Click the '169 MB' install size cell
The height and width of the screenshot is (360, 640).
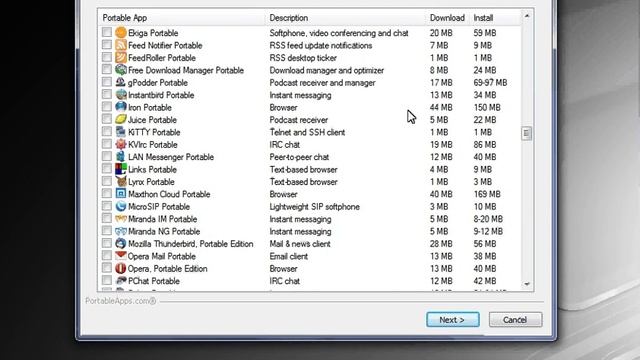pos(487,194)
